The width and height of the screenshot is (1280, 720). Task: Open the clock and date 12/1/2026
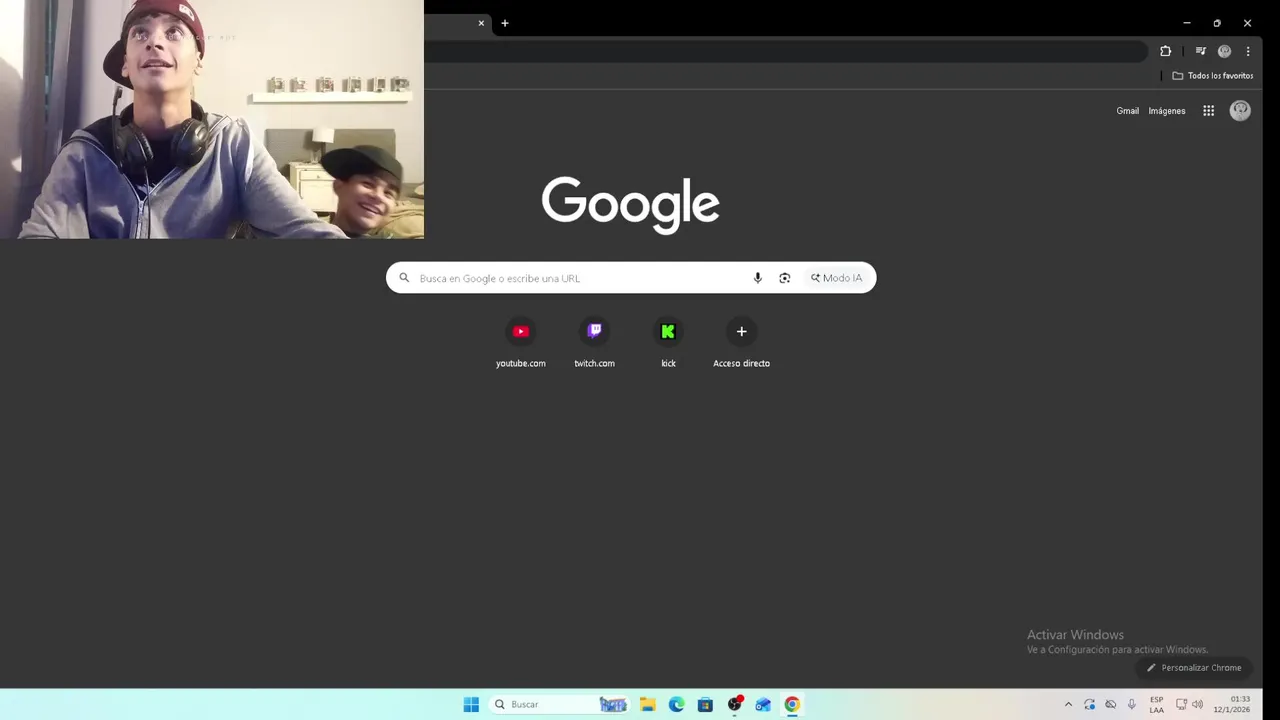coord(1232,704)
